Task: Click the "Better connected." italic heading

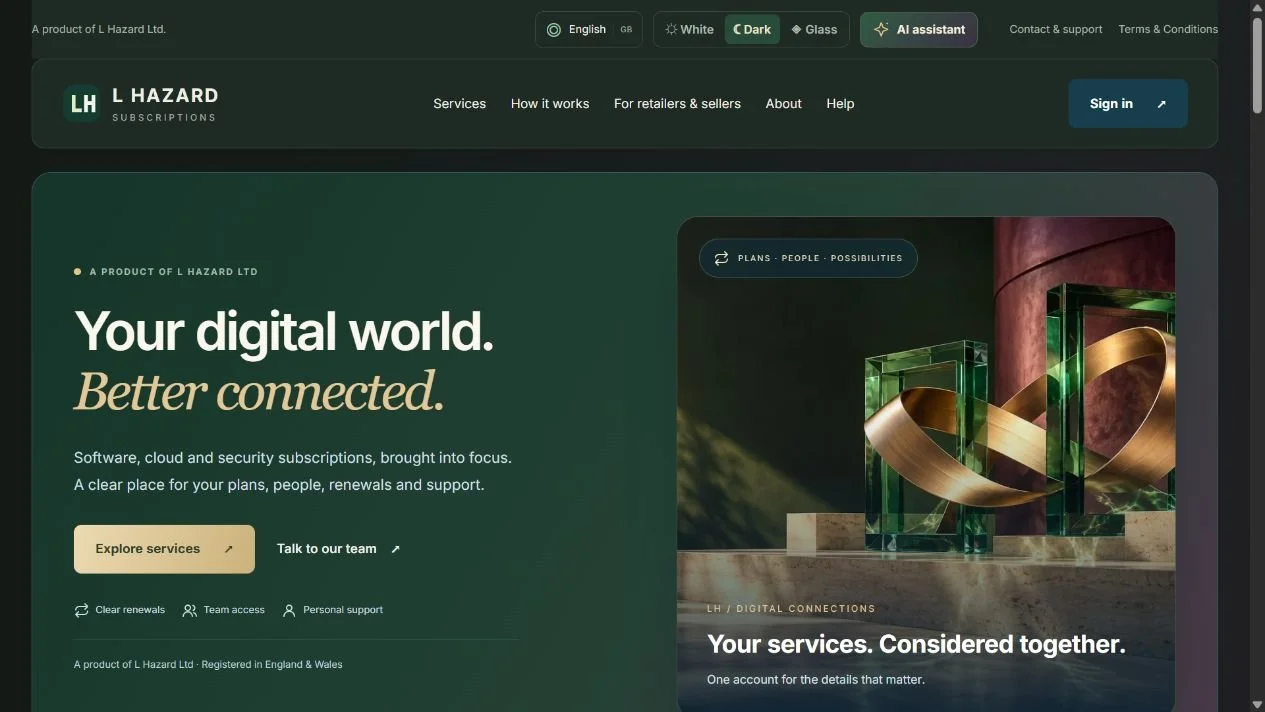Action: 259,391
